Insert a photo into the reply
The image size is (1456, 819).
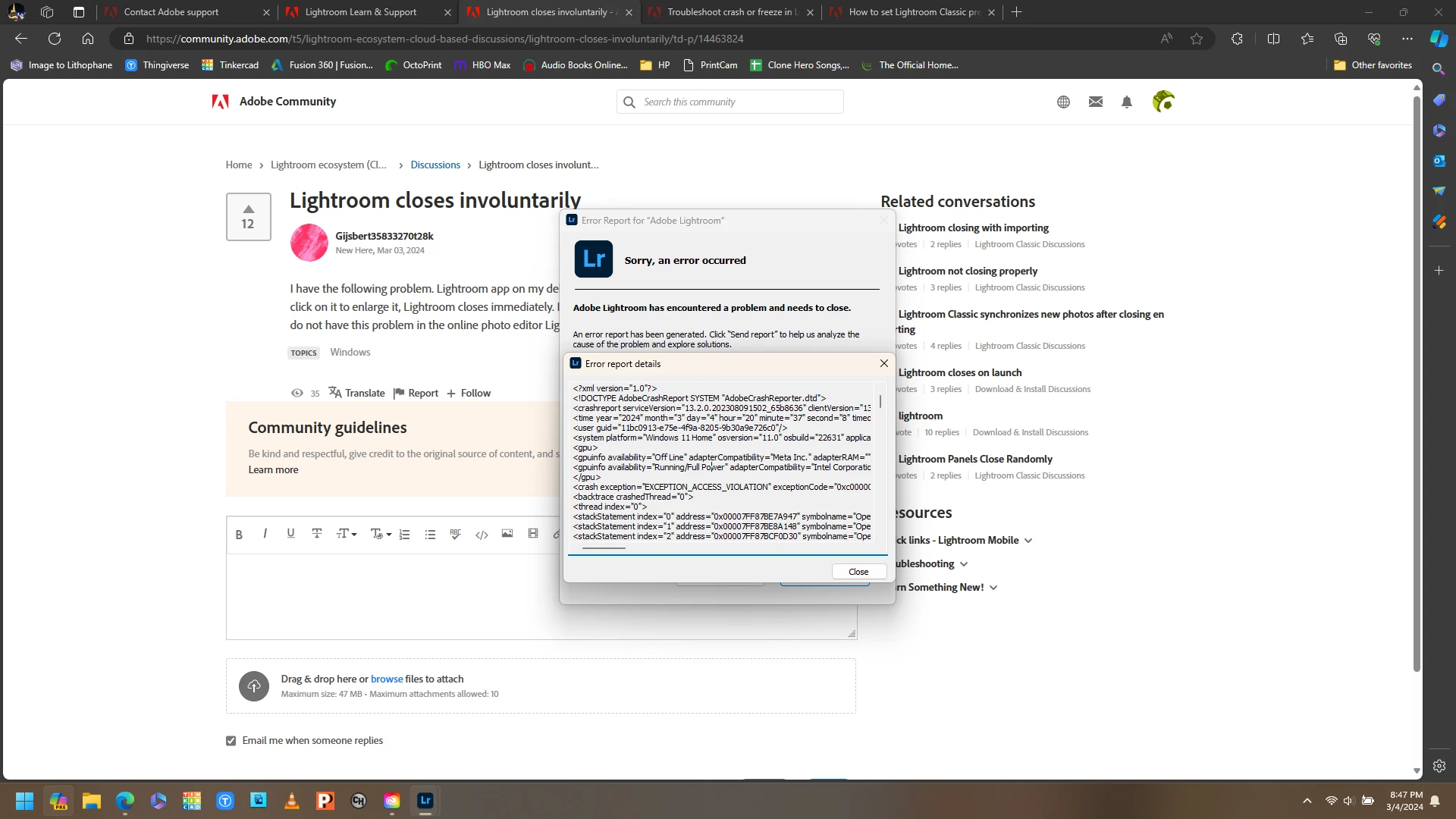[x=507, y=534]
